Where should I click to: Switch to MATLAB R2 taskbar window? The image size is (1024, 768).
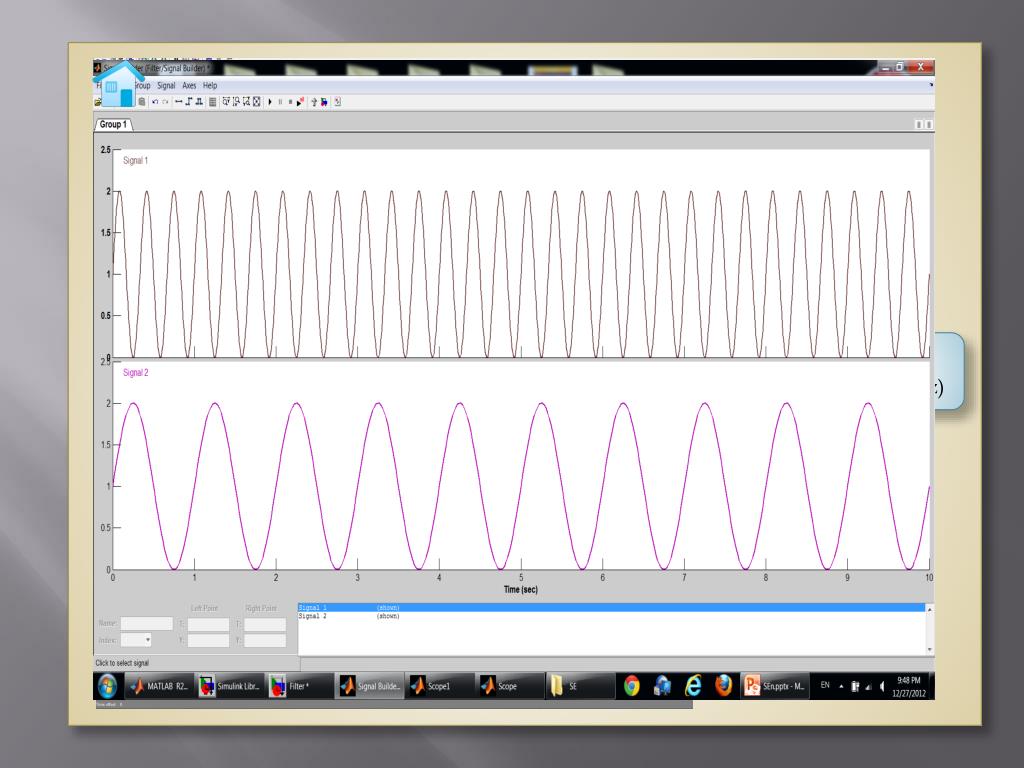point(159,686)
